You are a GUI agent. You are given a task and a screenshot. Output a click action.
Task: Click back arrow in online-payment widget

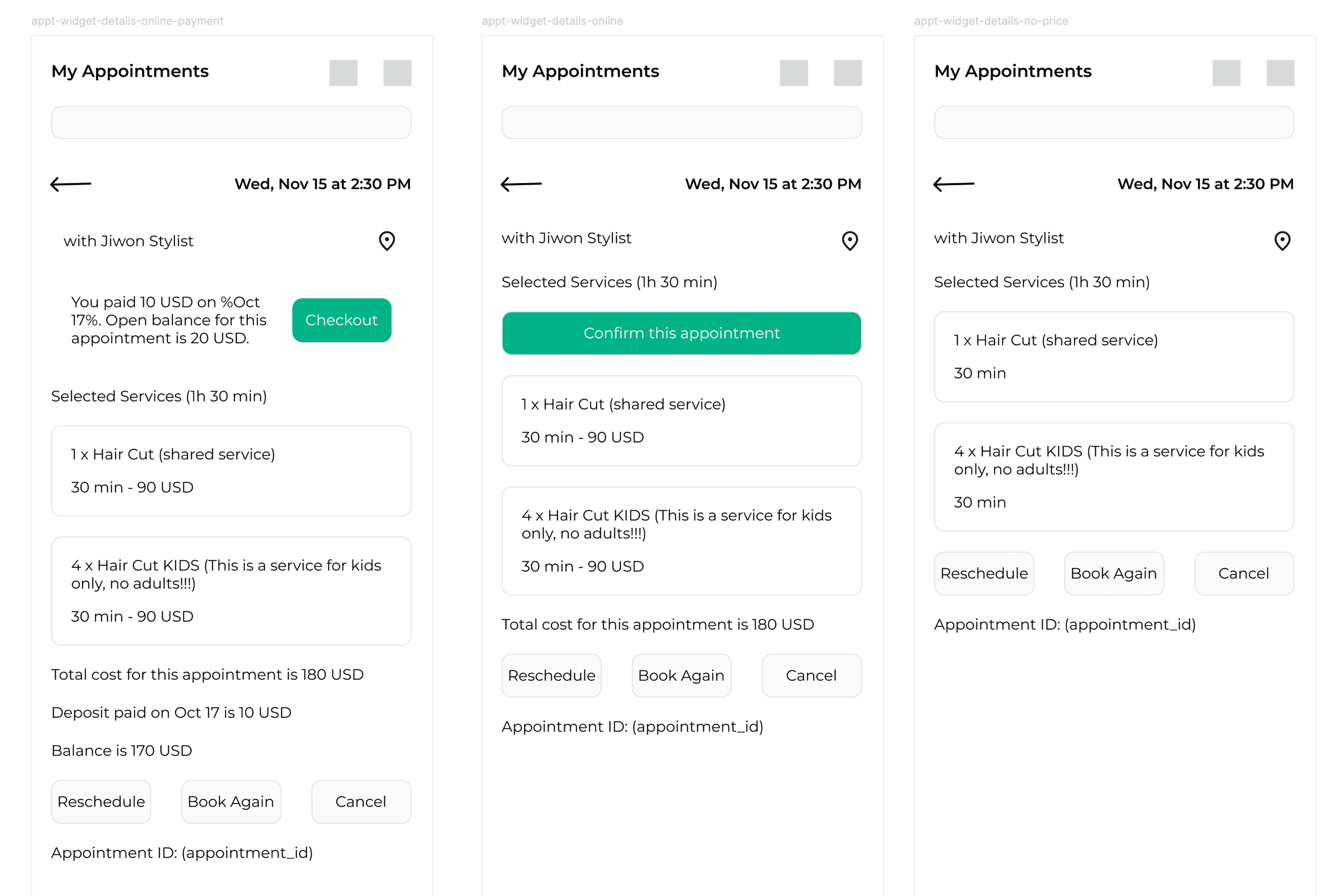coord(71,184)
